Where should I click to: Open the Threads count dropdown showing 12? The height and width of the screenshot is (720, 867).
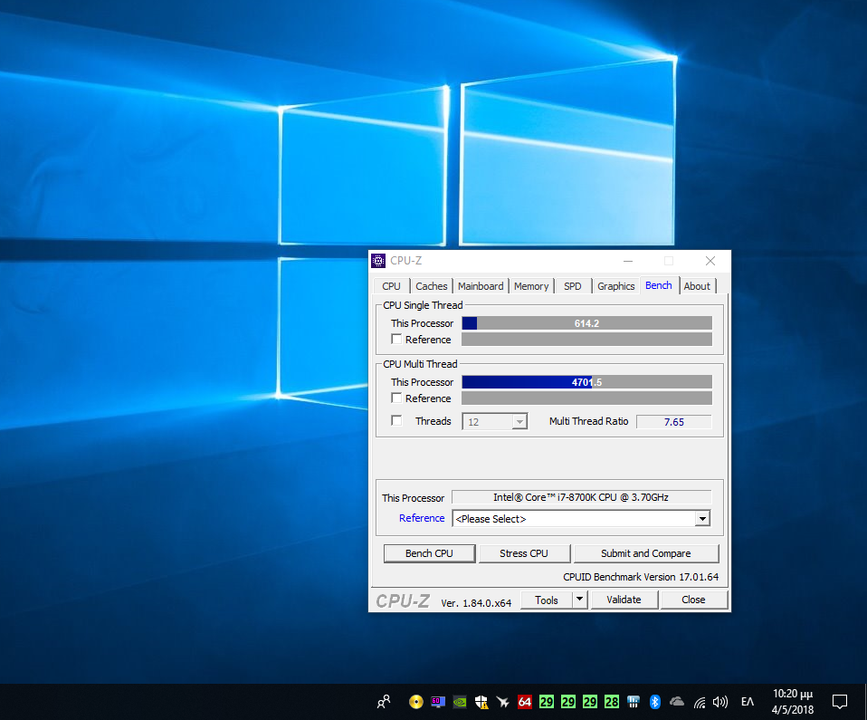pyautogui.click(x=494, y=422)
